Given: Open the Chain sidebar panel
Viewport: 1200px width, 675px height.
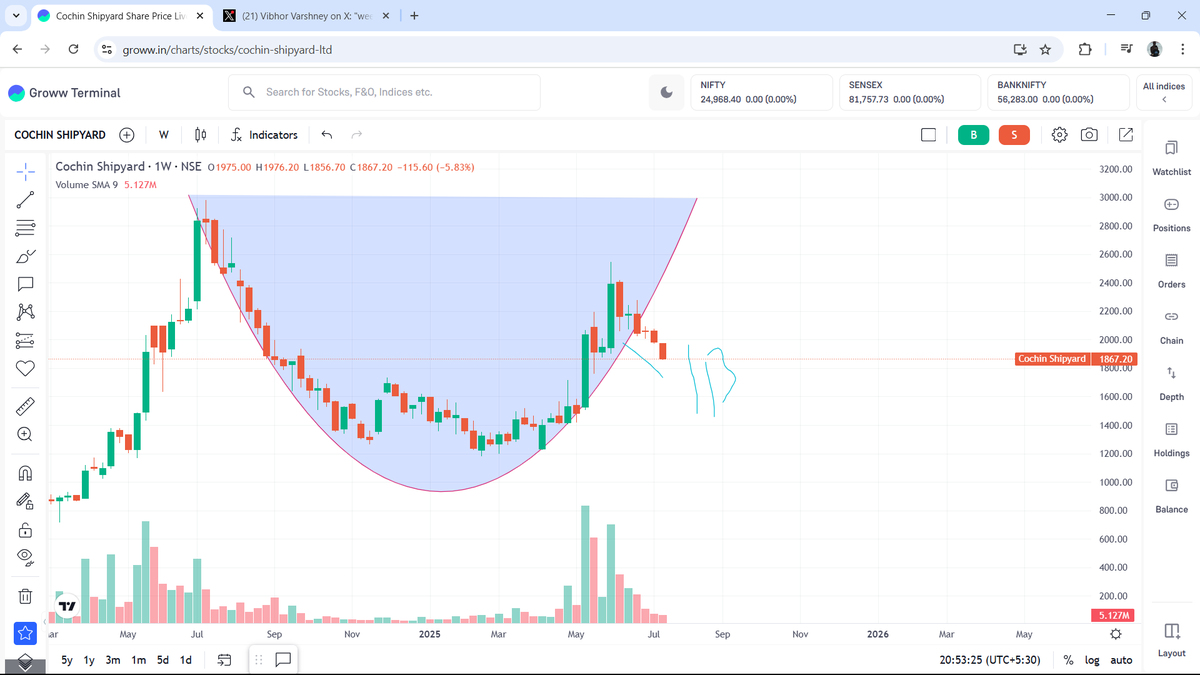Looking at the screenshot, I should tap(1171, 327).
